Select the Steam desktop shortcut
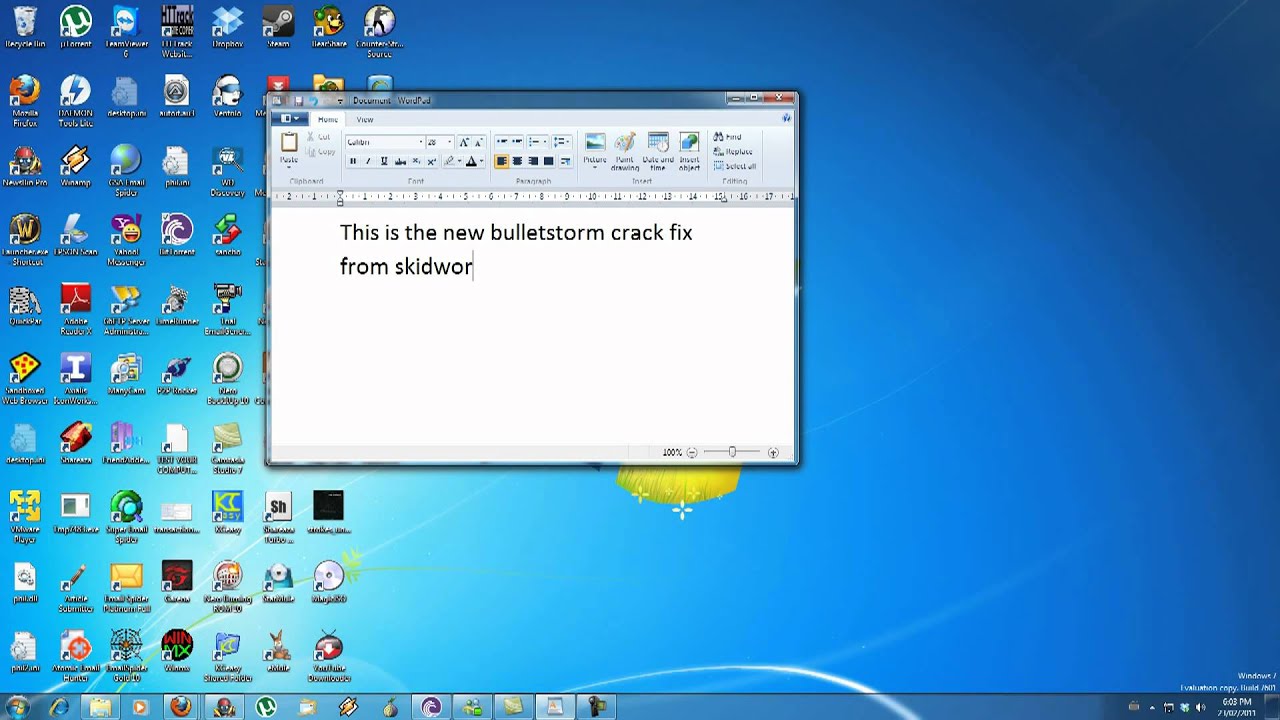Image resolution: width=1280 pixels, height=720 pixels. (x=278, y=27)
